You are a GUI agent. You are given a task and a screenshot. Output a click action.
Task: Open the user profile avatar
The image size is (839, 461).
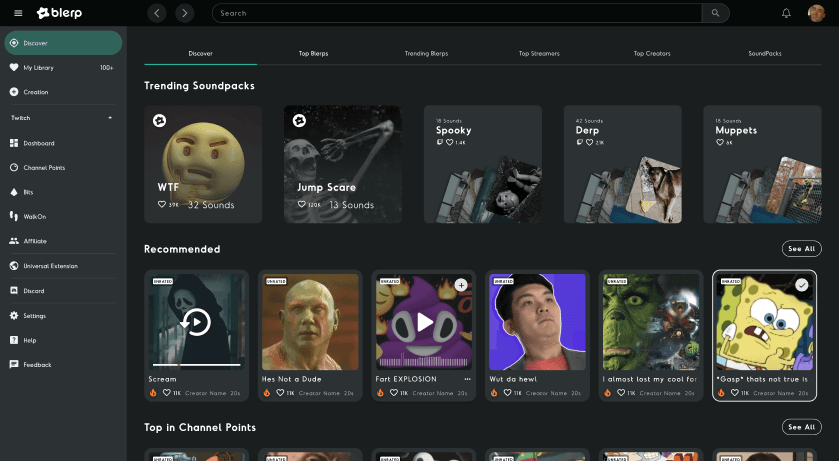(x=816, y=13)
